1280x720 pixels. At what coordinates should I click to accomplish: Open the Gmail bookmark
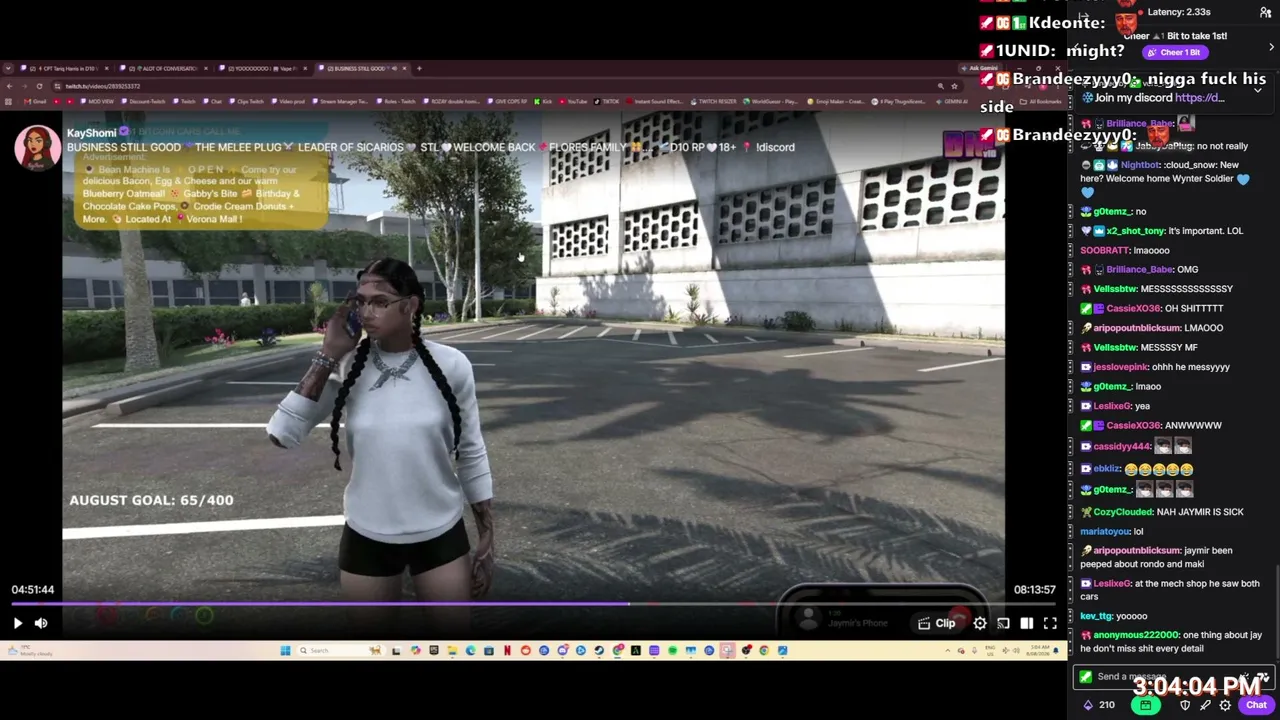coord(36,101)
